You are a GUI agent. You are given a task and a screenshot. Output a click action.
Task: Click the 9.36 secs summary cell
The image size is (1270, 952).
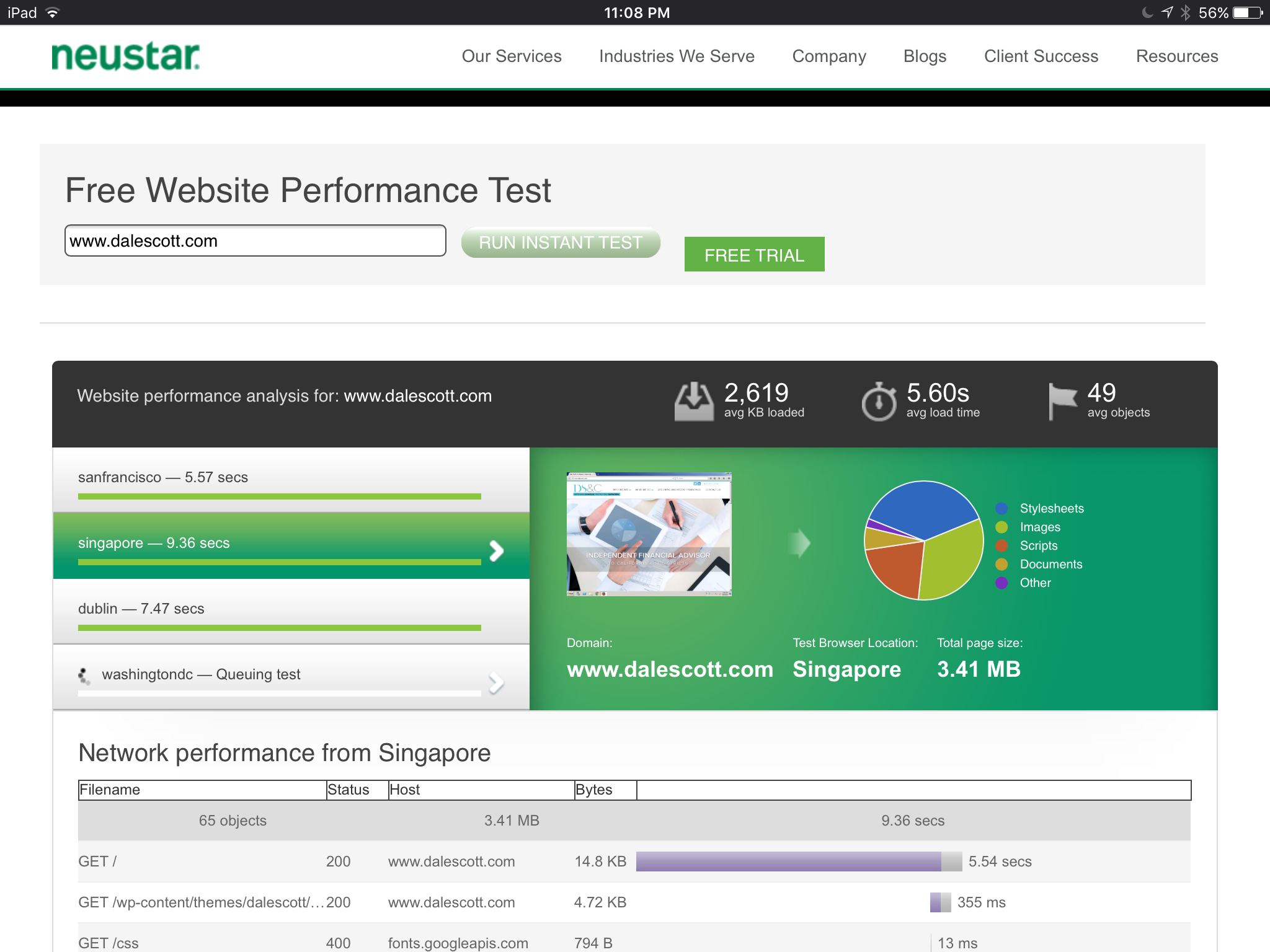click(x=913, y=821)
